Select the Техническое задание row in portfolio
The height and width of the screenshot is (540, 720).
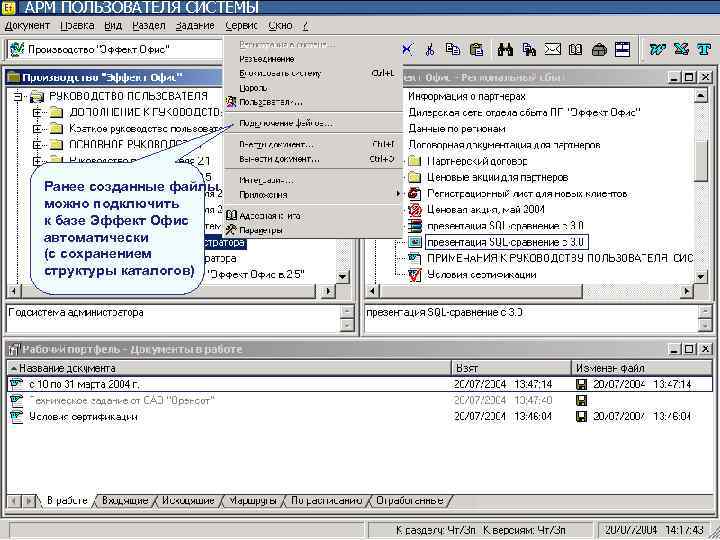(x=360, y=400)
